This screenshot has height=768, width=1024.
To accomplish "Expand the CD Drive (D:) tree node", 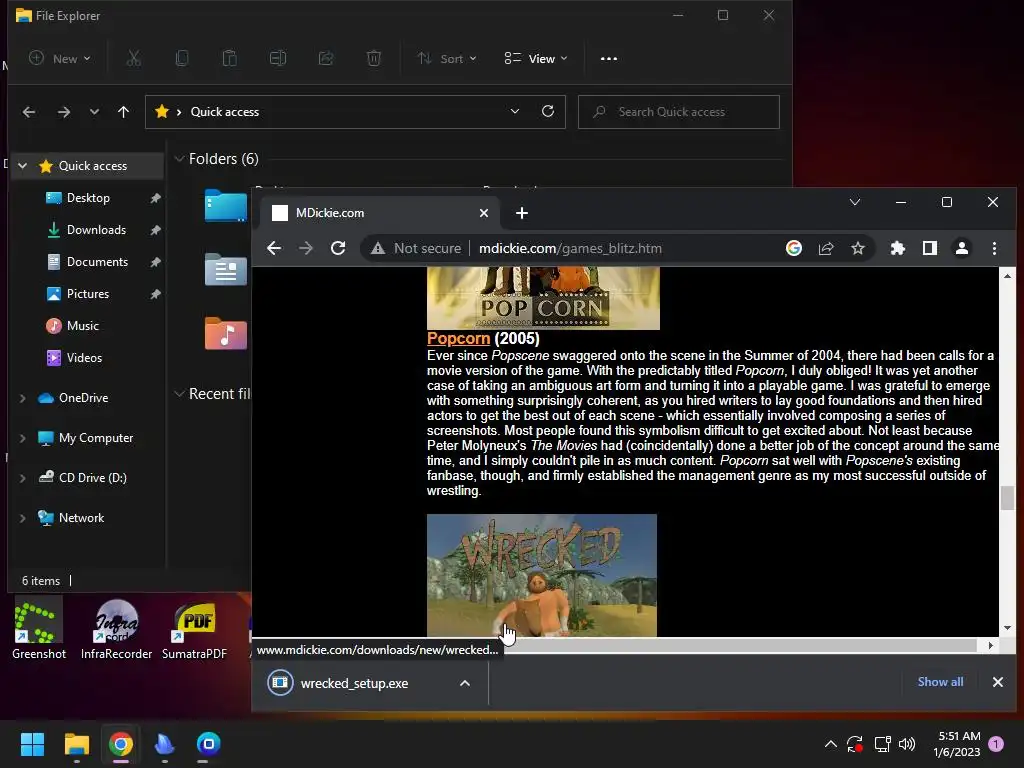I will pyautogui.click(x=23, y=478).
